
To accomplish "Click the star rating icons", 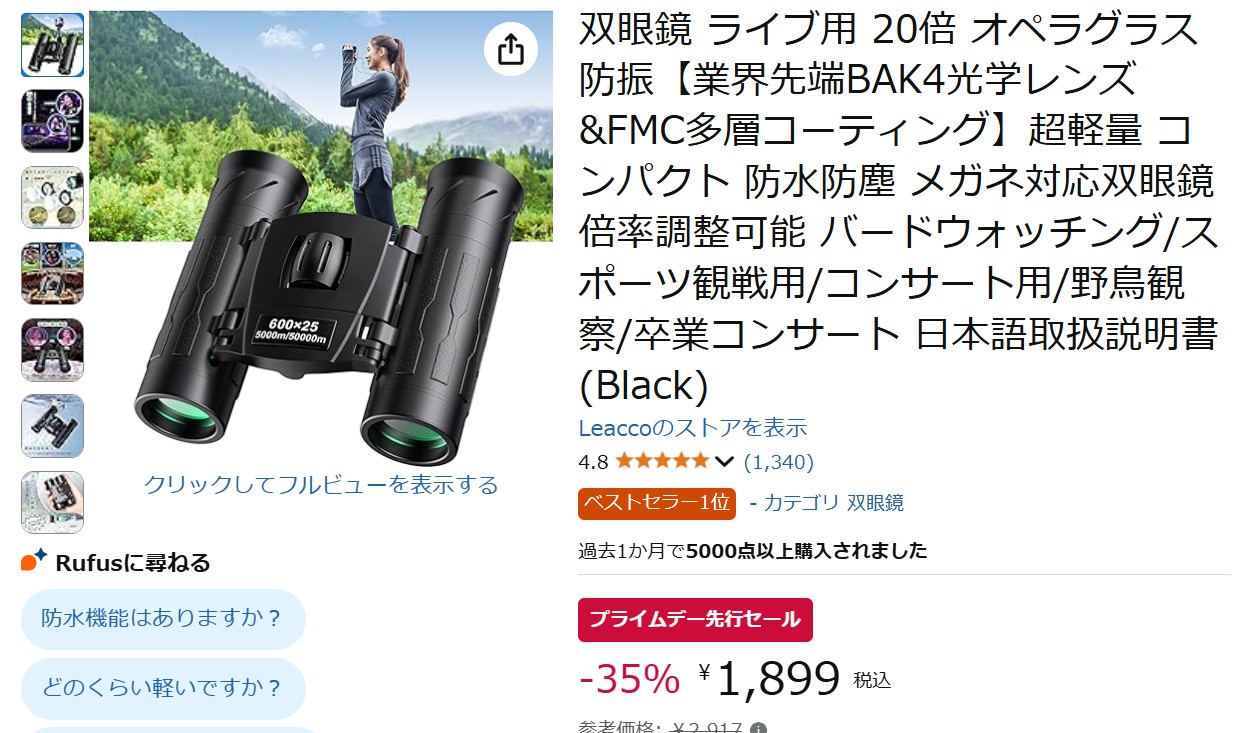I will (x=661, y=461).
